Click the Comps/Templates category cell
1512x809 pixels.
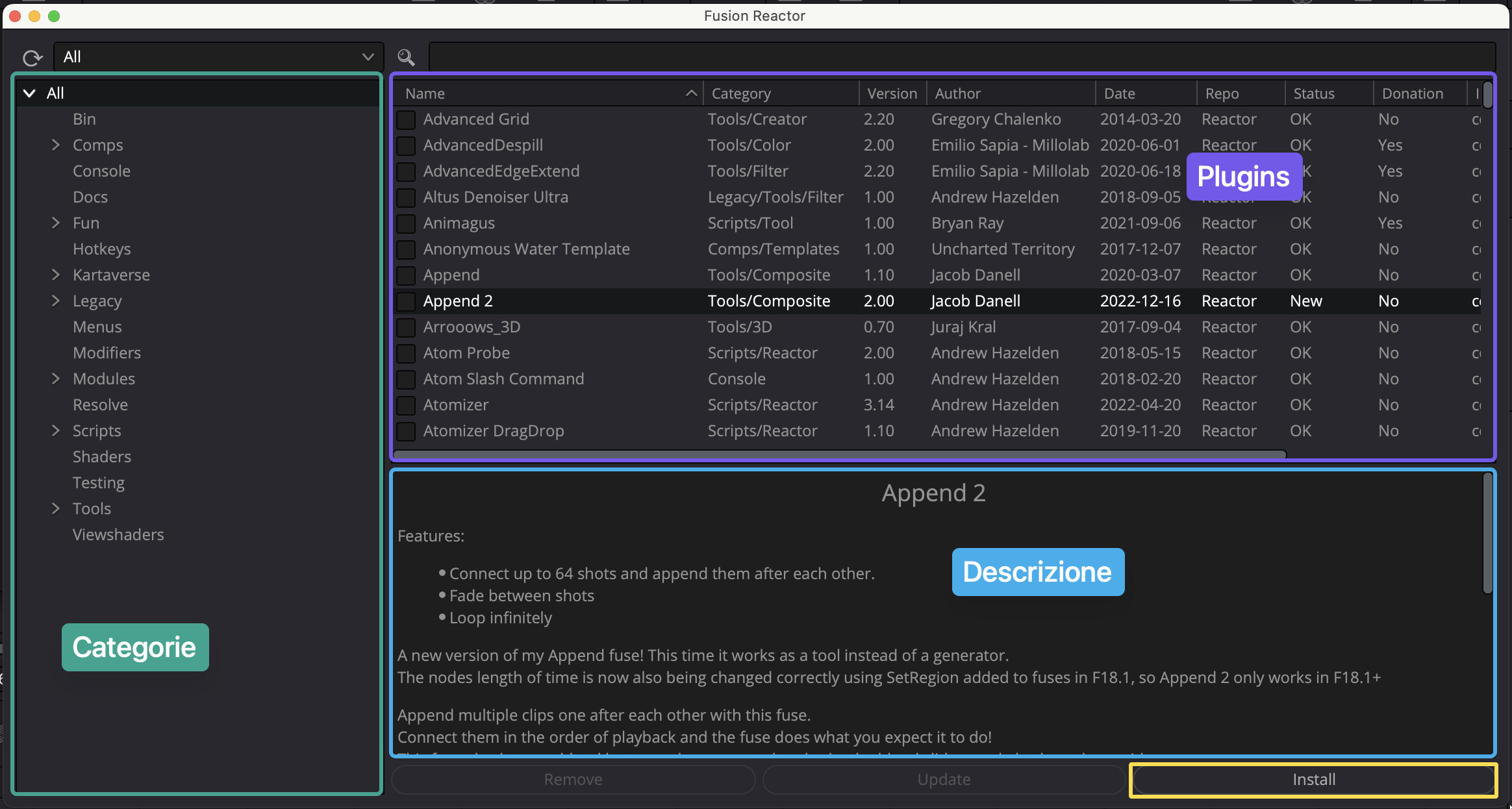pyautogui.click(x=773, y=249)
